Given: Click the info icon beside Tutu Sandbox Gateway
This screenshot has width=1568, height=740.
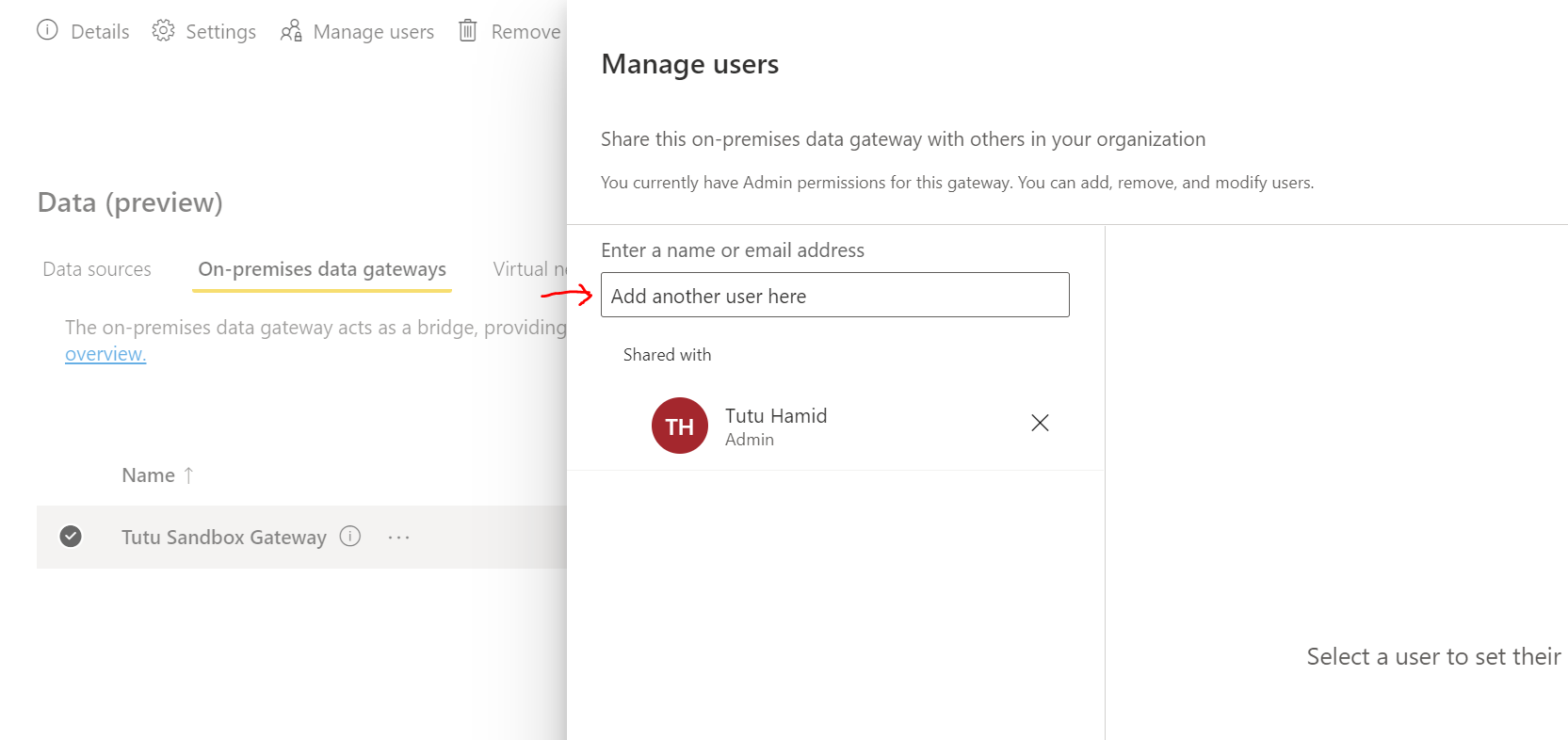Looking at the screenshot, I should [350, 536].
